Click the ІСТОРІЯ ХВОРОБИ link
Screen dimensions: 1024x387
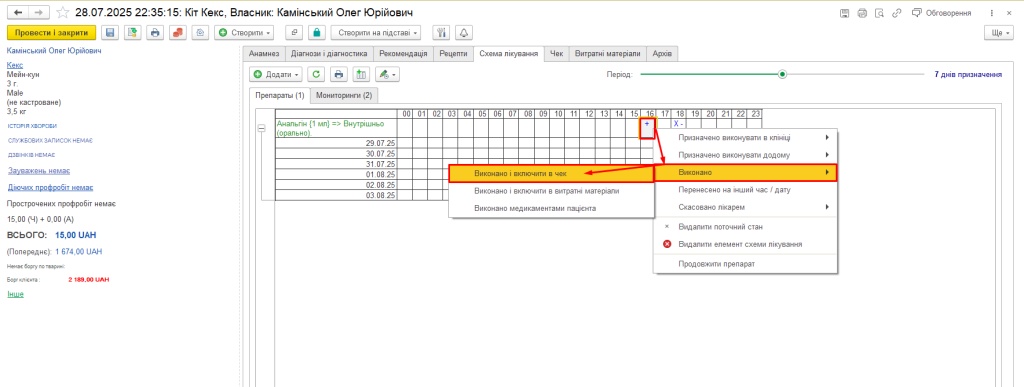[32, 126]
